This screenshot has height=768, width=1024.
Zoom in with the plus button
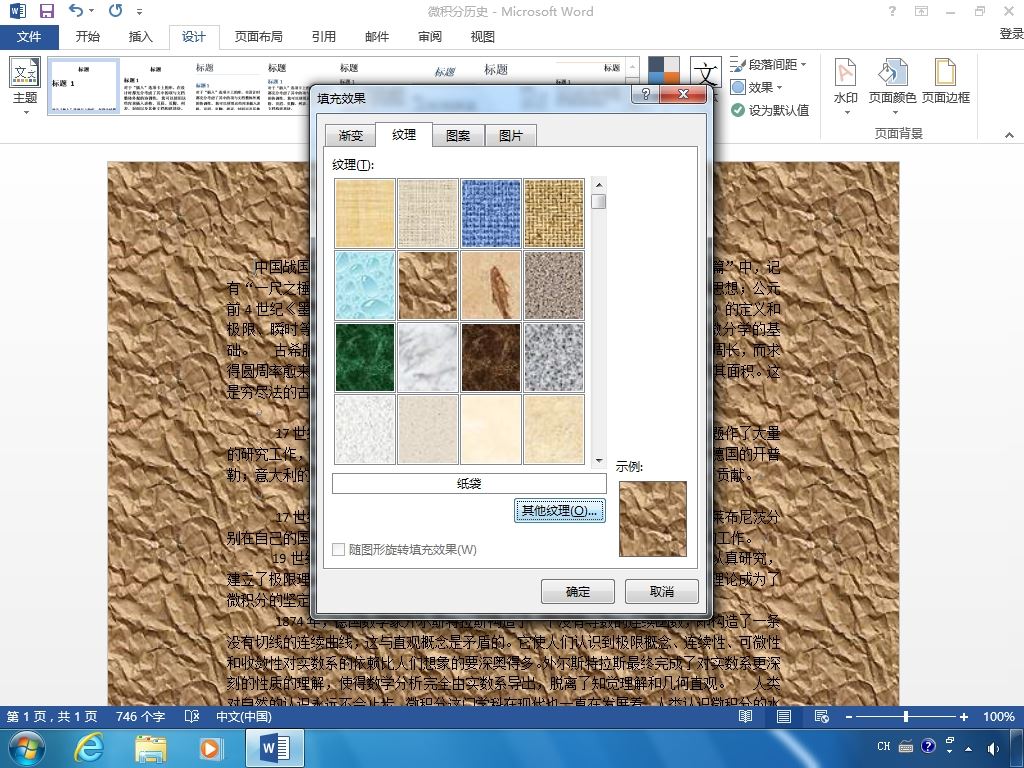click(x=963, y=716)
